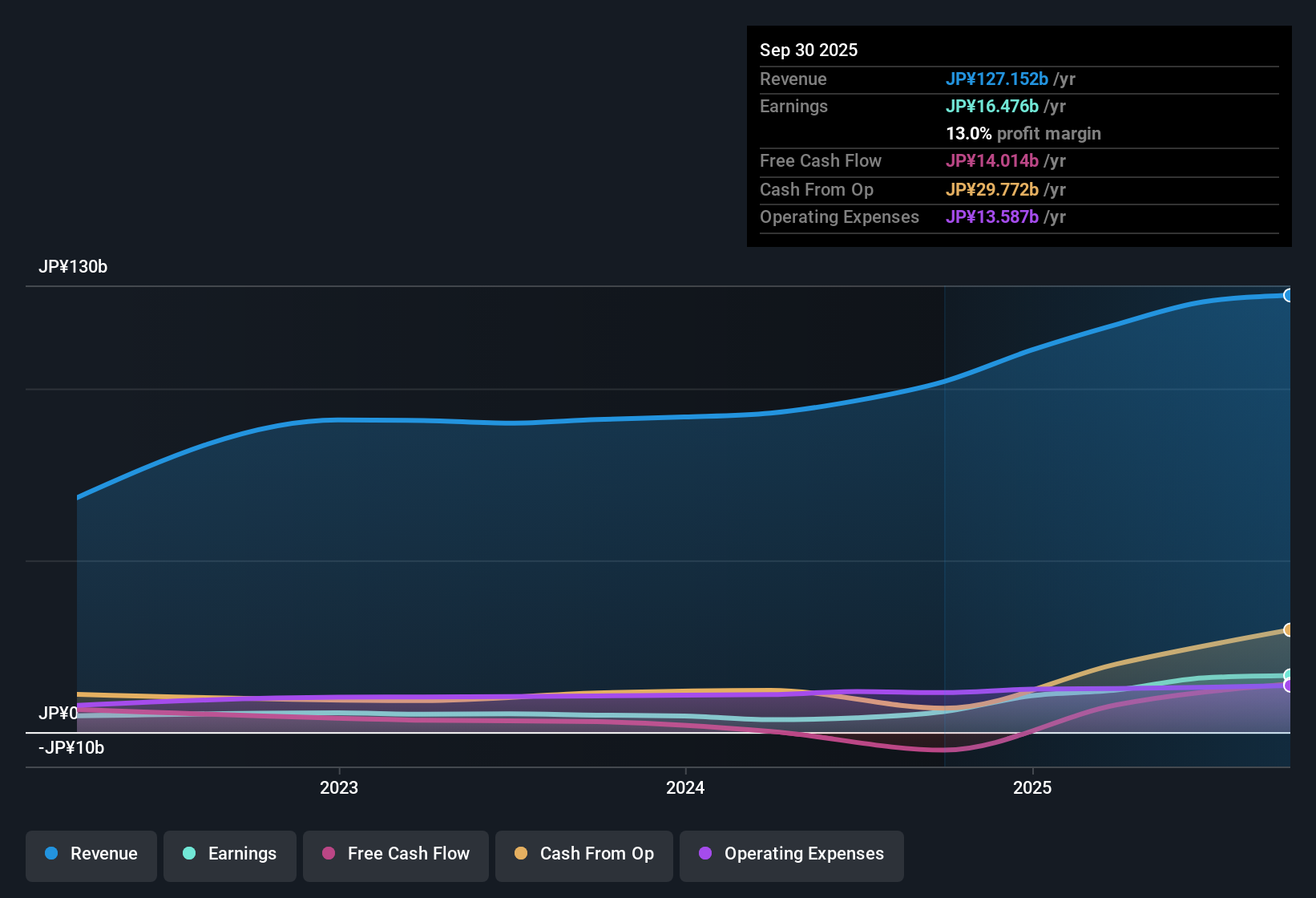The image size is (1316, 898).
Task: Expand the Cash From Op legend item
Action: tap(583, 854)
